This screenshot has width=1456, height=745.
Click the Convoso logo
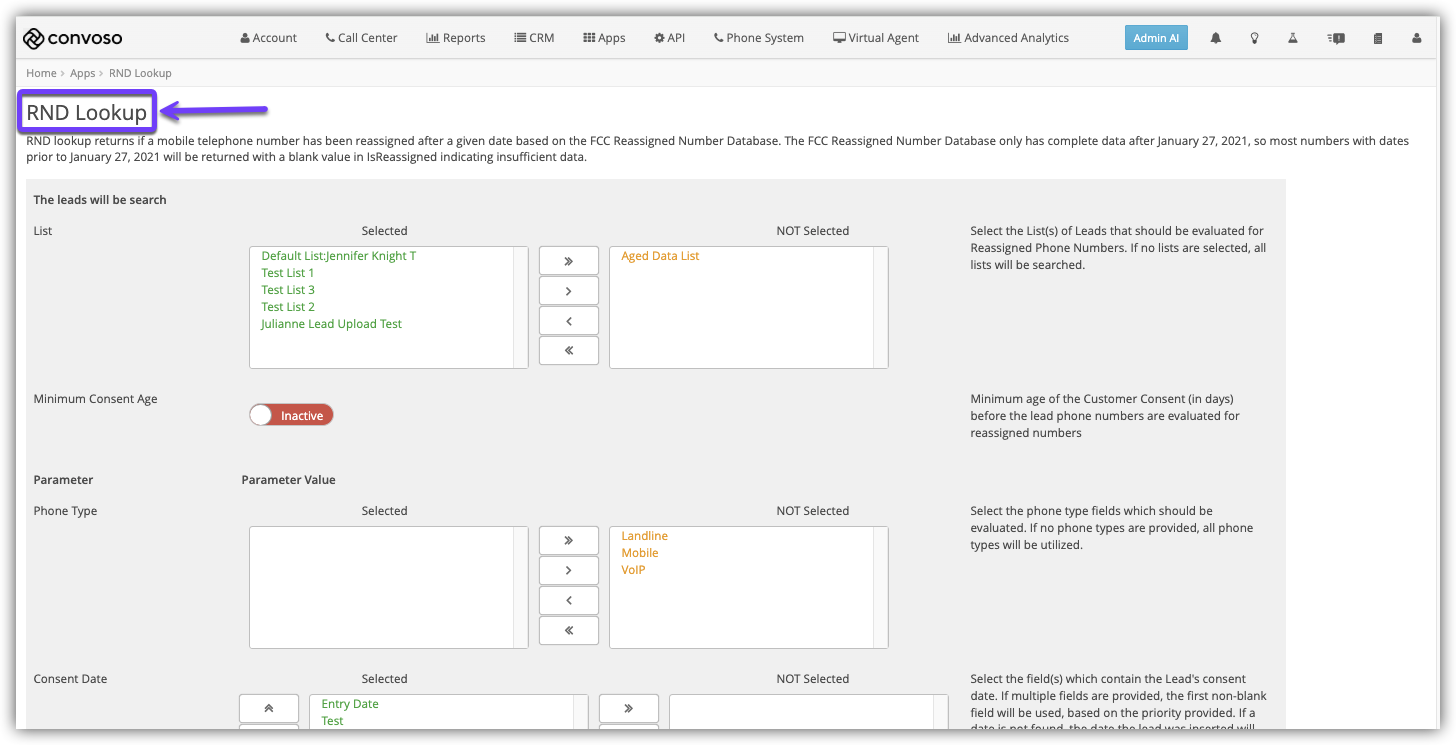pyautogui.click(x=73, y=38)
